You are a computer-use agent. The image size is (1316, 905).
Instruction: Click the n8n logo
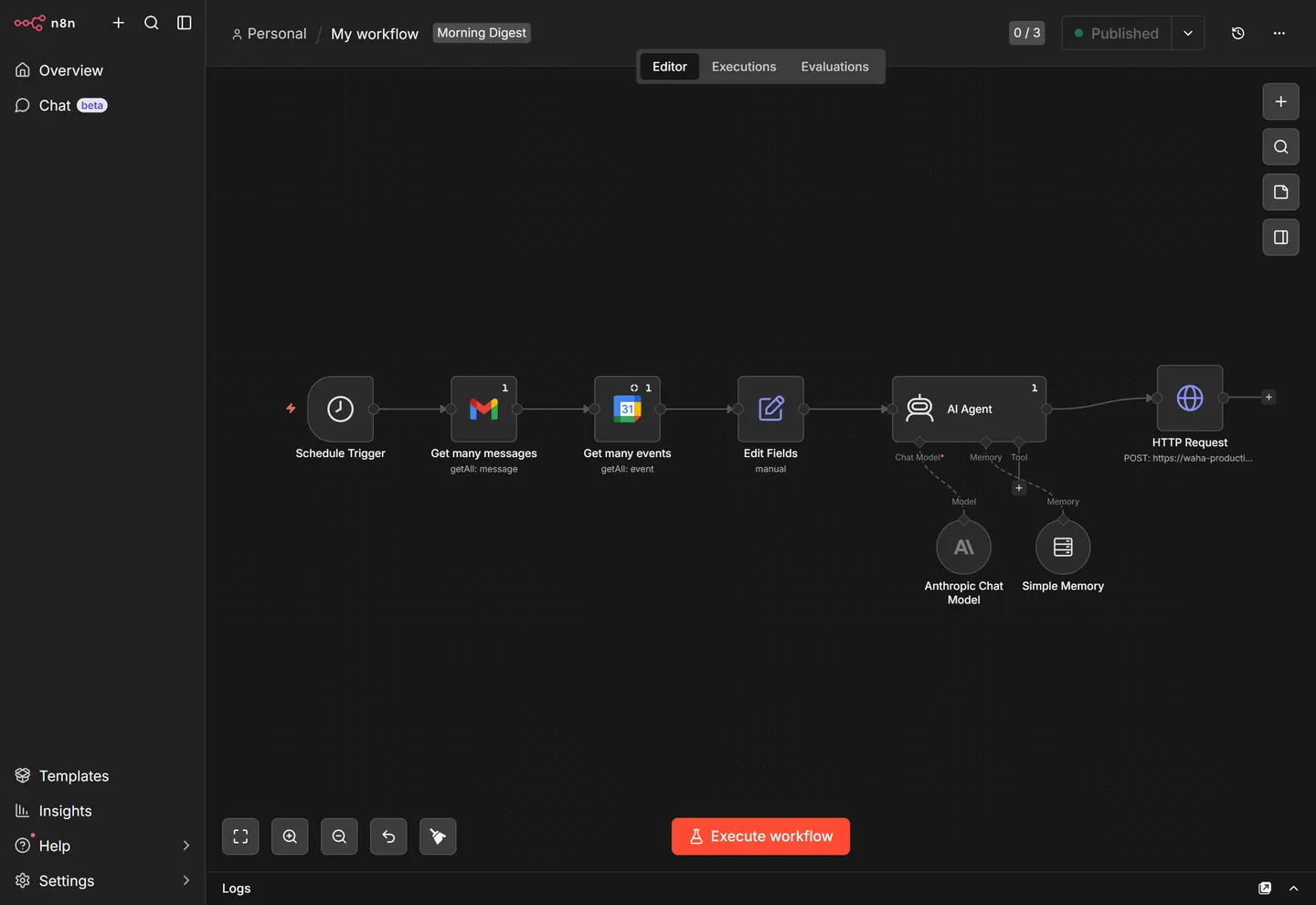pyautogui.click(x=45, y=23)
